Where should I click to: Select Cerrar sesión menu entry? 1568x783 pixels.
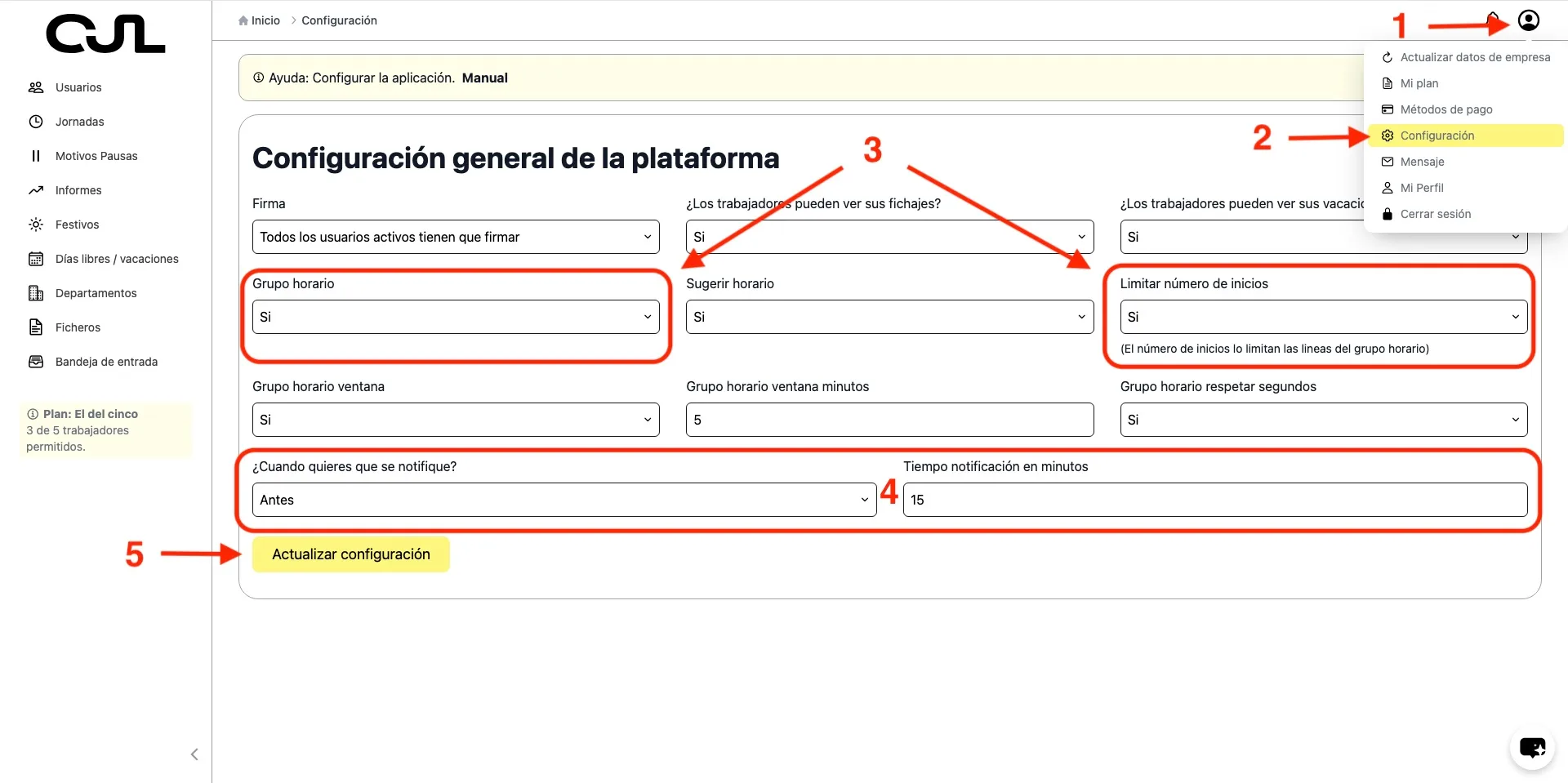[x=1465, y=214]
